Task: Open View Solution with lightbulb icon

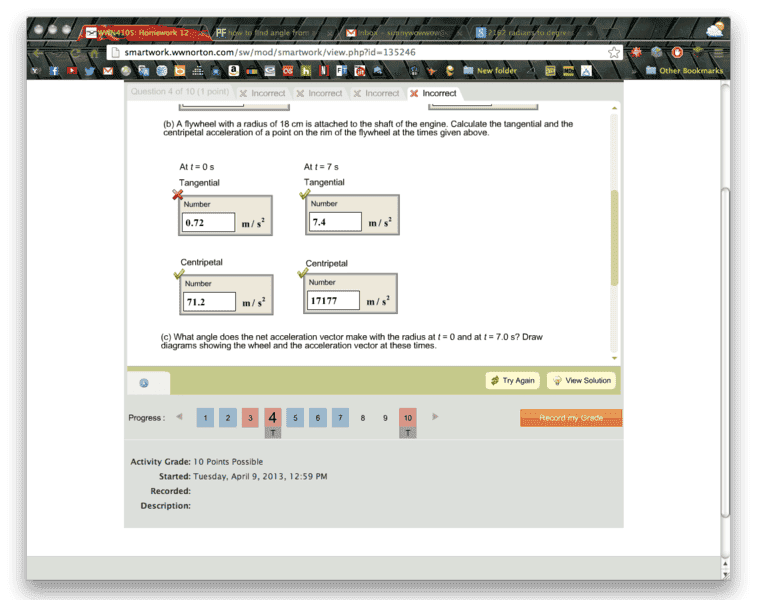Action: 581,381
